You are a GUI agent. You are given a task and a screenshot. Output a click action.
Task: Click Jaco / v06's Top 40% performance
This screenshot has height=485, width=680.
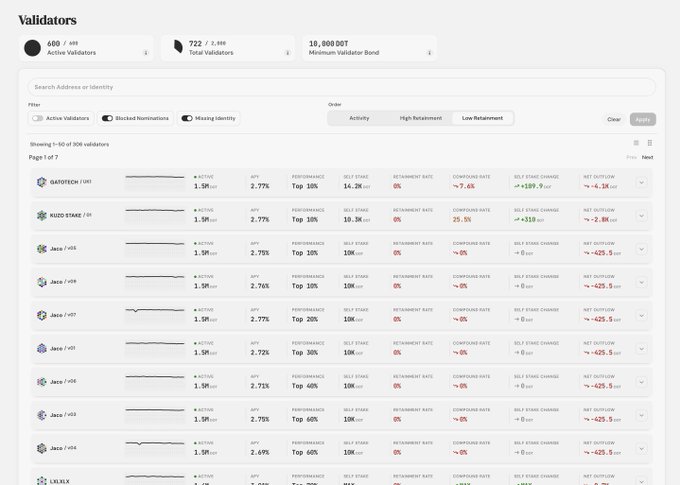point(304,386)
